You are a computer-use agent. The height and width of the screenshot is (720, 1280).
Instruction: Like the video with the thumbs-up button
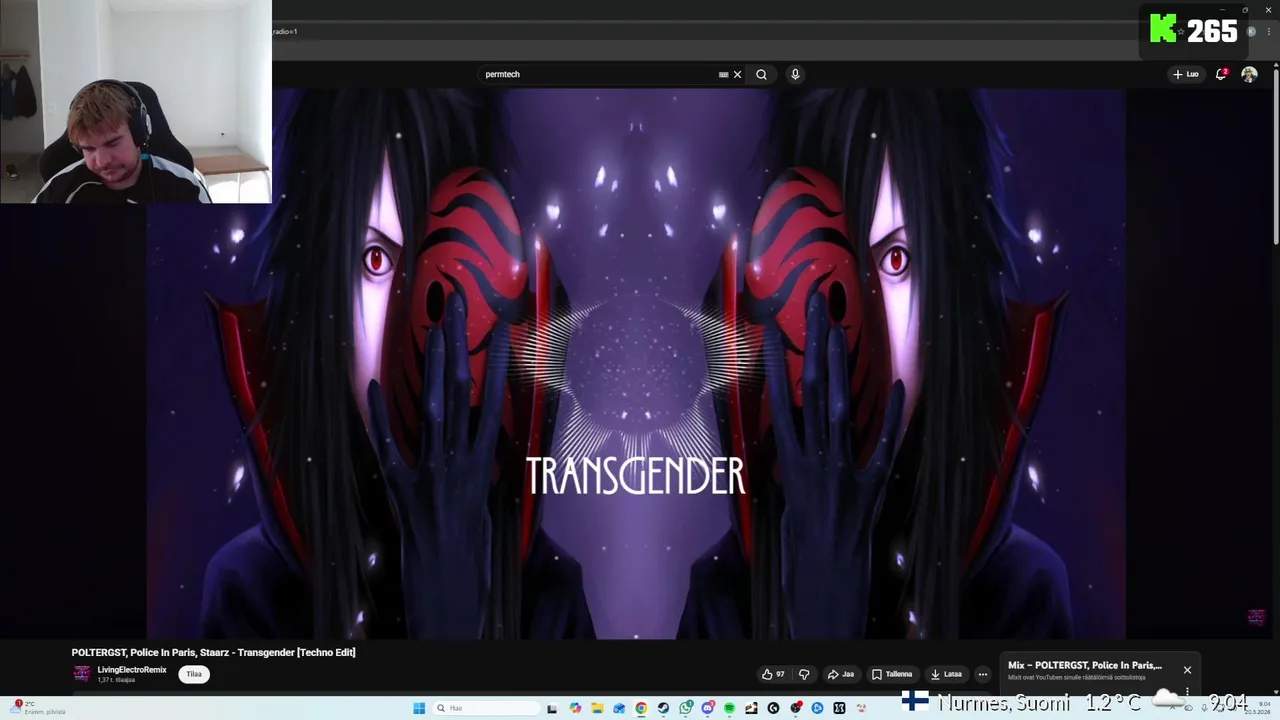pos(773,674)
